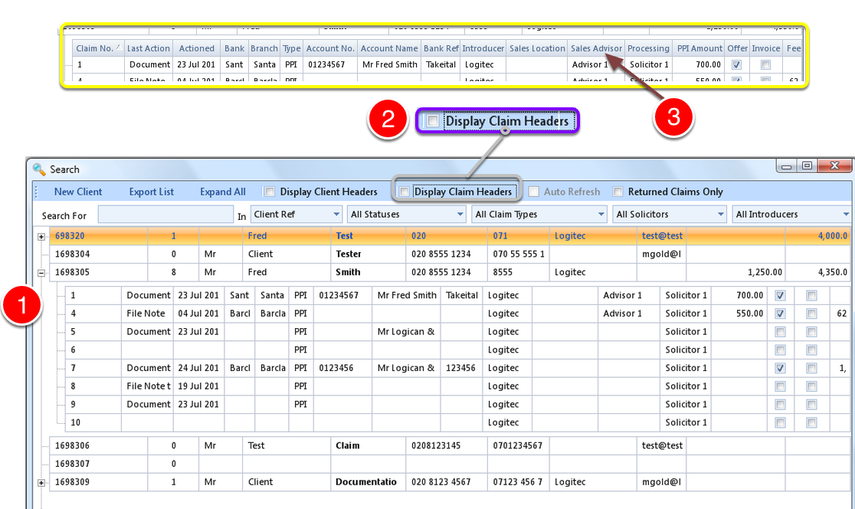
Task: Click Expand All button
Action: 222,192
